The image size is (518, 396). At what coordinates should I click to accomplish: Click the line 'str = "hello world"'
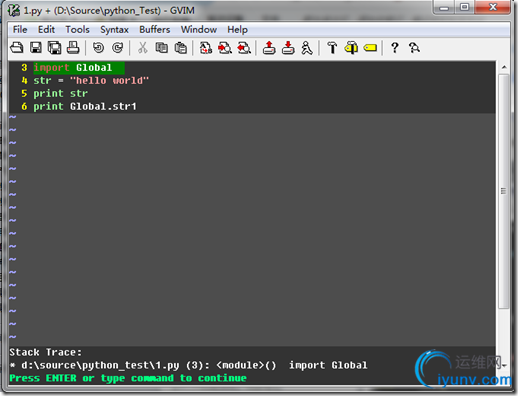click(91, 81)
